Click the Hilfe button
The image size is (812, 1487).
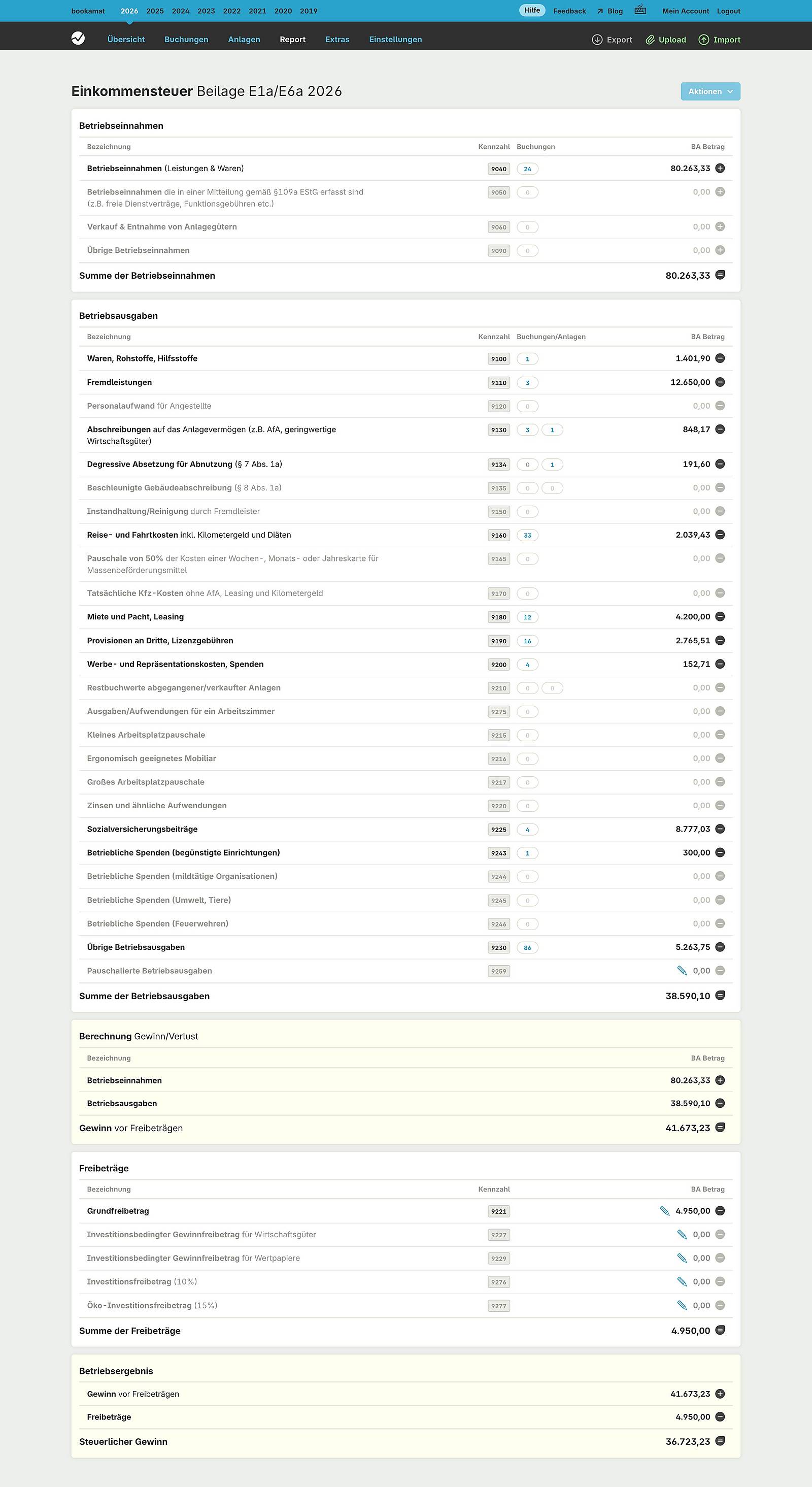coord(532,10)
